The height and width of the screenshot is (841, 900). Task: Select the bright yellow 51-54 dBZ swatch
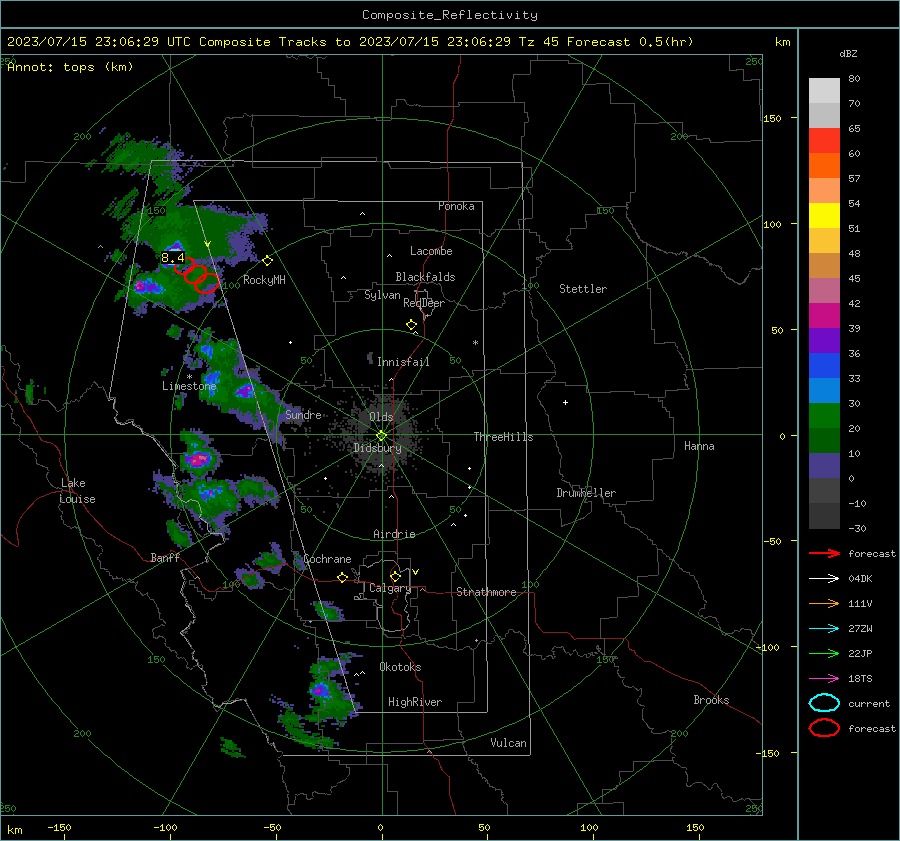point(824,216)
